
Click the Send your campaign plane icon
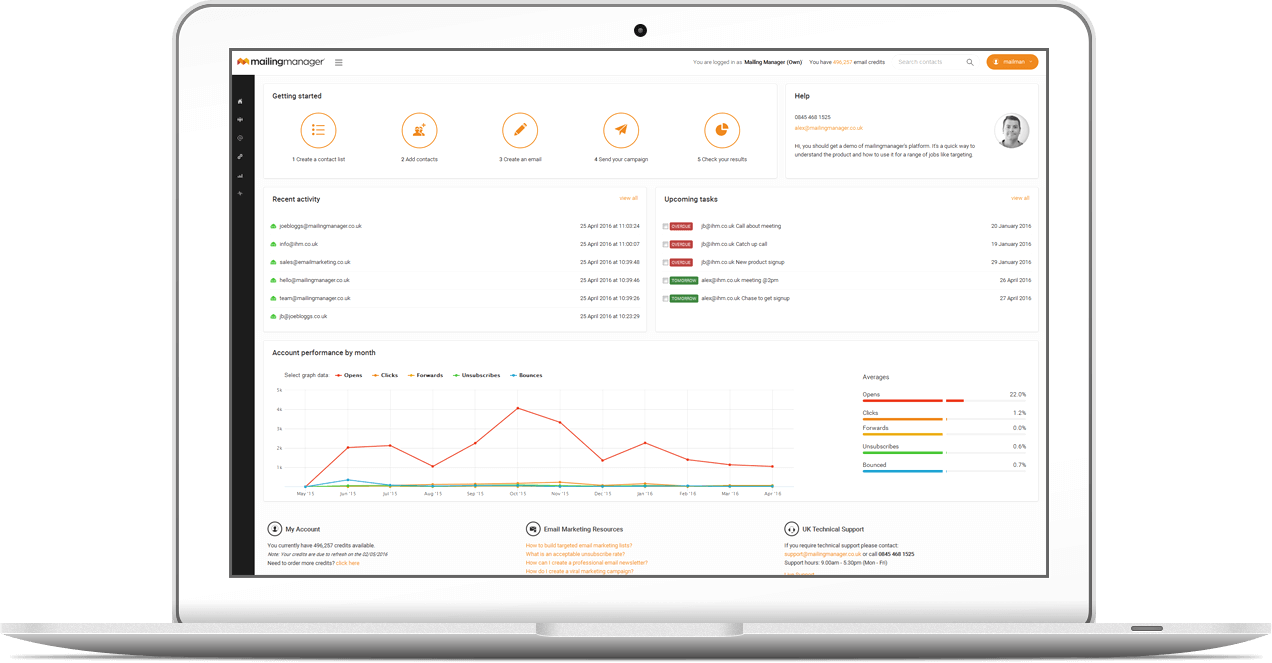(x=621, y=130)
